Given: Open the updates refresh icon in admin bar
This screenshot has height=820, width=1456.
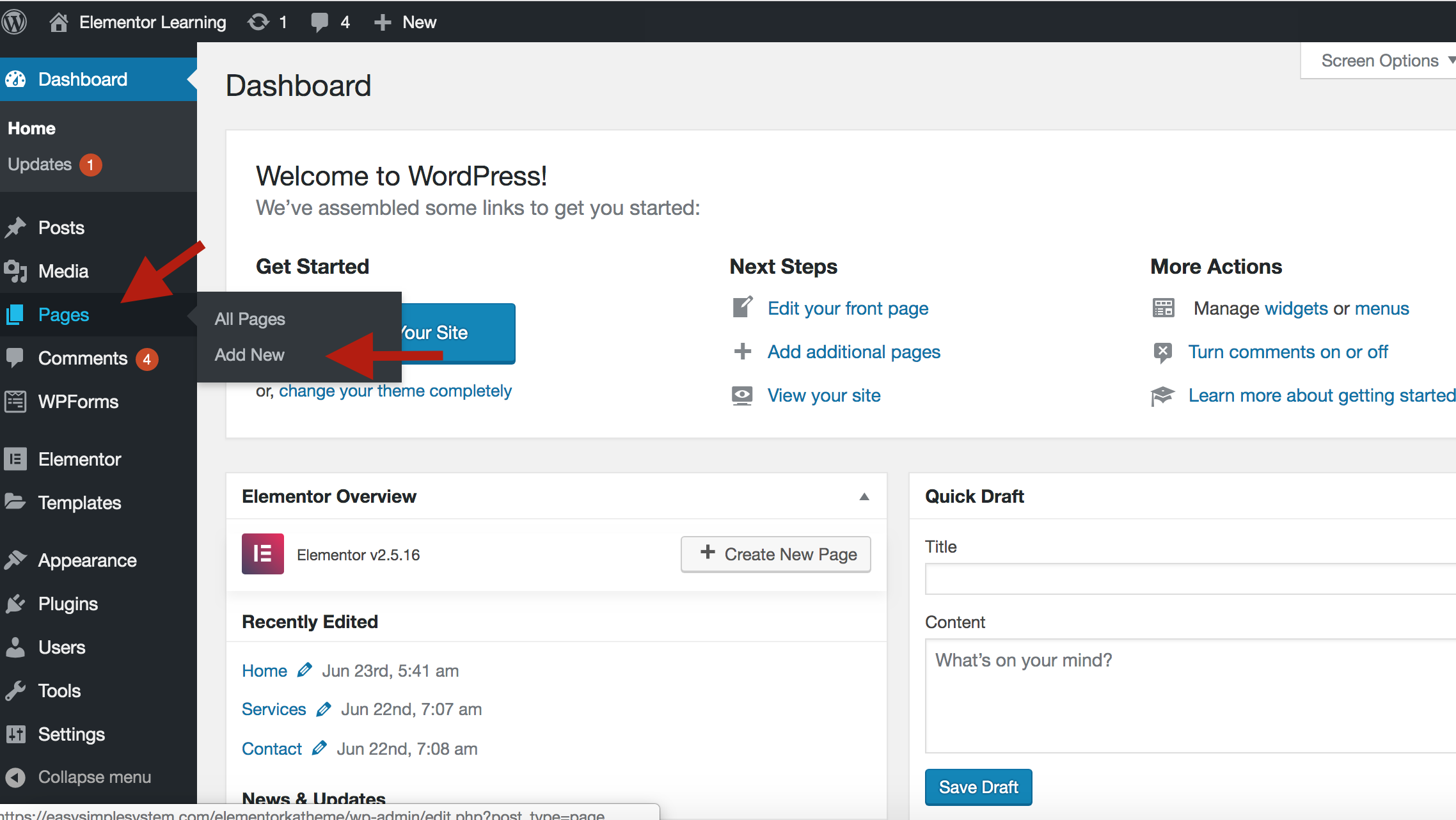Looking at the screenshot, I should [x=258, y=22].
